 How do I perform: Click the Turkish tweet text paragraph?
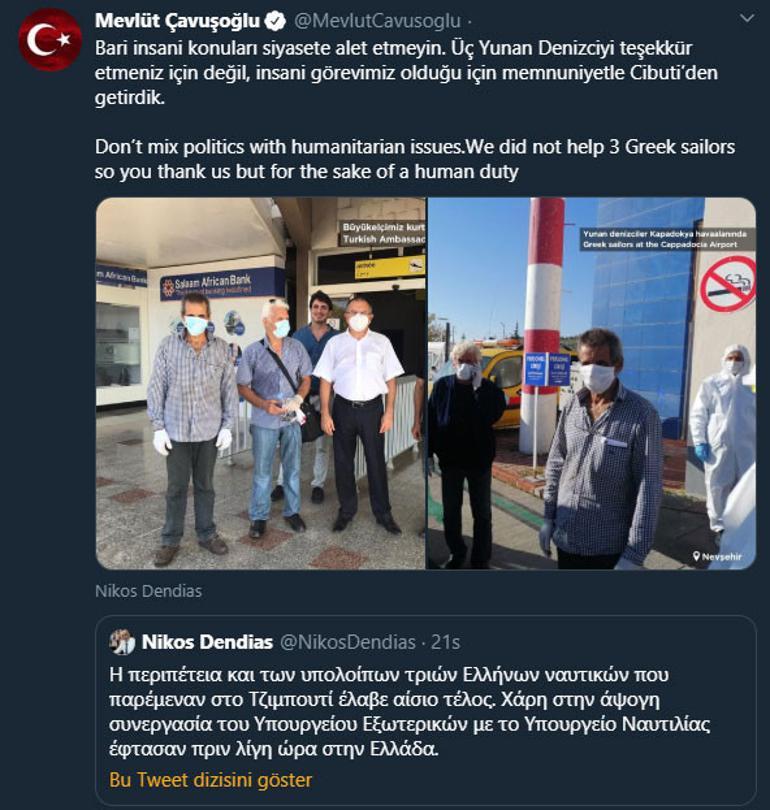[x=406, y=73]
